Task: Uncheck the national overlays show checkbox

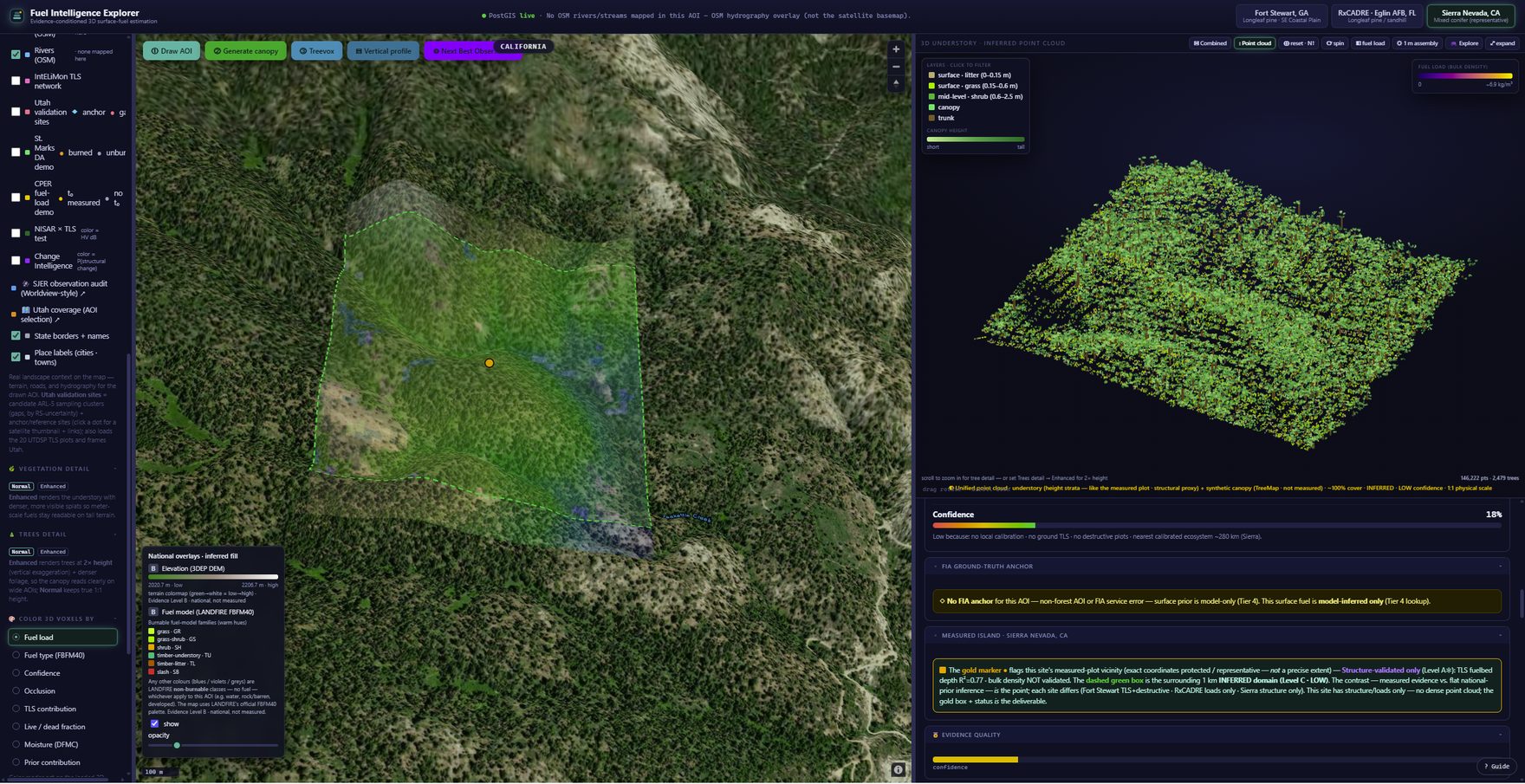Action: coord(154,723)
